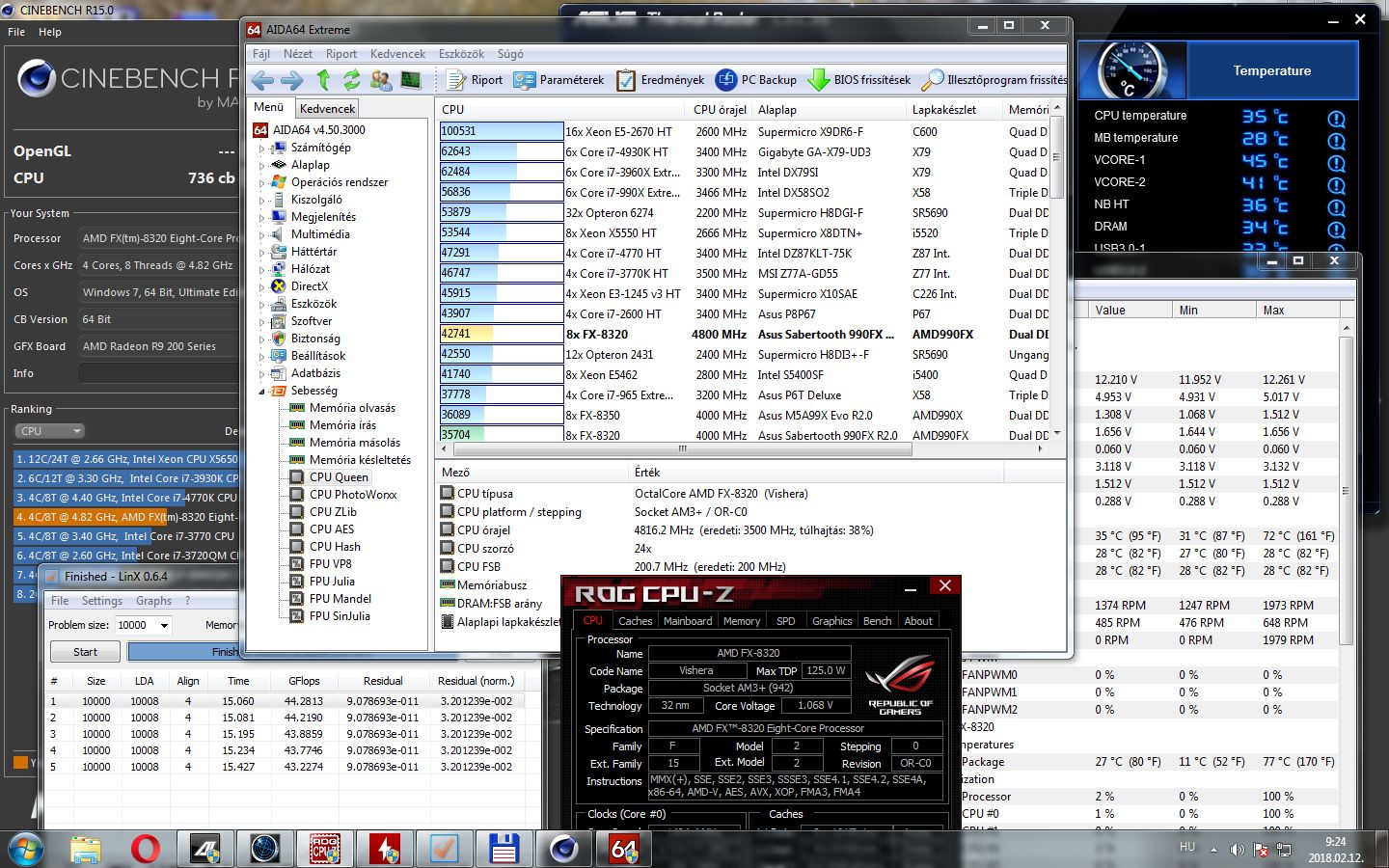Screen dimensions: 1389x868
Task: Click alert icon next to VCORE-2
Action: pos(1336,185)
